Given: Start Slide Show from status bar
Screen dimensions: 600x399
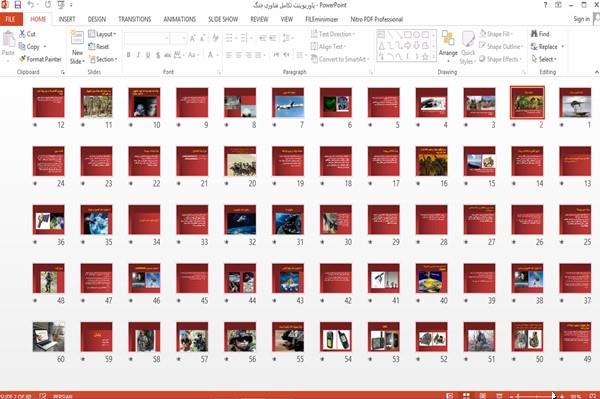Looking at the screenshot, I should [499, 396].
